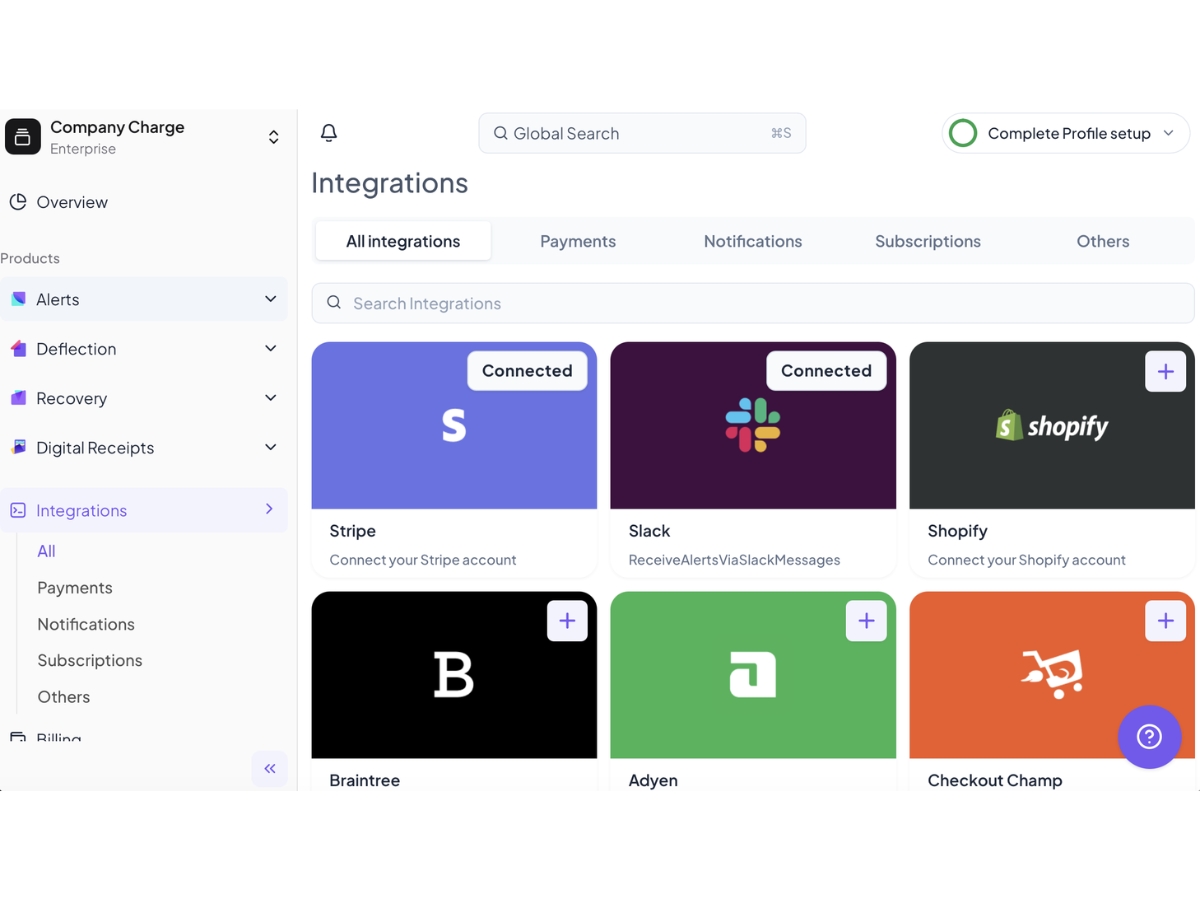The image size is (1200, 900).
Task: Collapse the sidebar with double chevron button
Action: click(270, 768)
